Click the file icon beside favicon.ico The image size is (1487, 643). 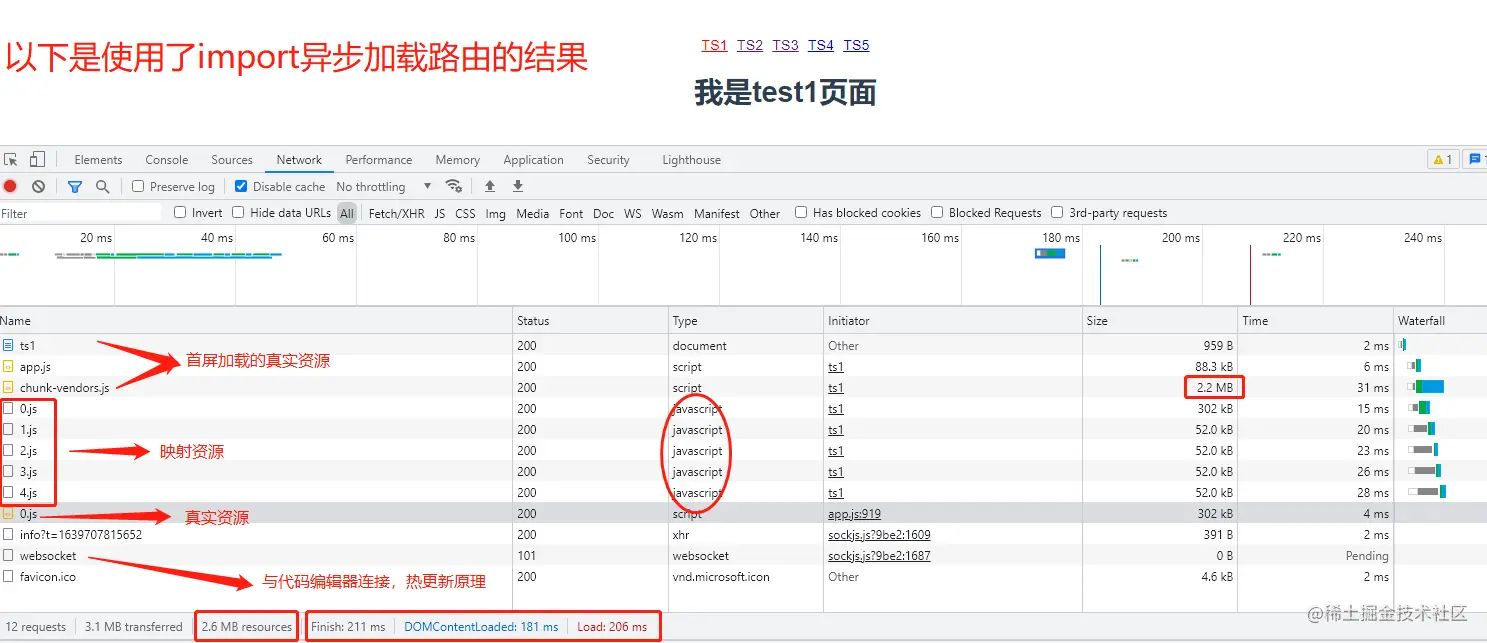(x=8, y=577)
